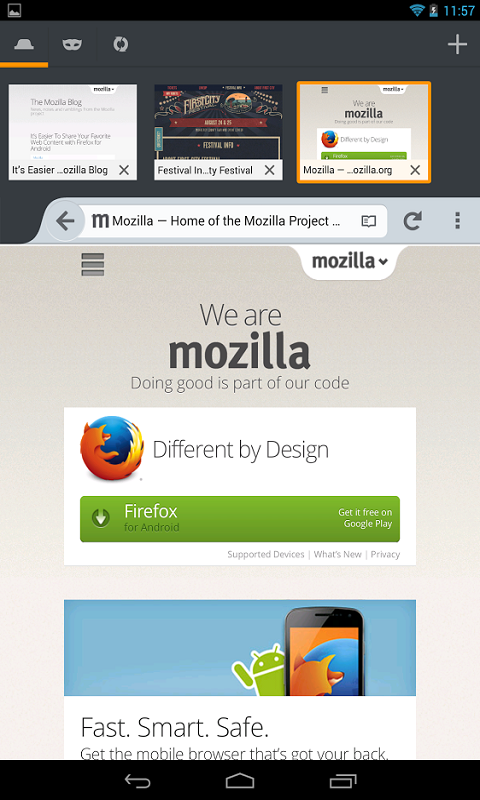The height and width of the screenshot is (800, 480).
Task: Open the three-dot overflow menu
Action: tap(457, 221)
